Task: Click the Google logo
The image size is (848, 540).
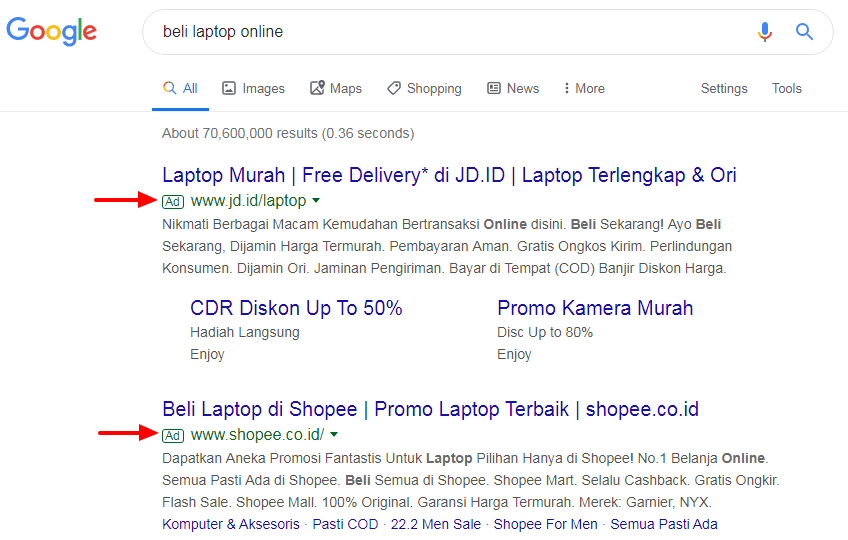Action: click(x=52, y=32)
